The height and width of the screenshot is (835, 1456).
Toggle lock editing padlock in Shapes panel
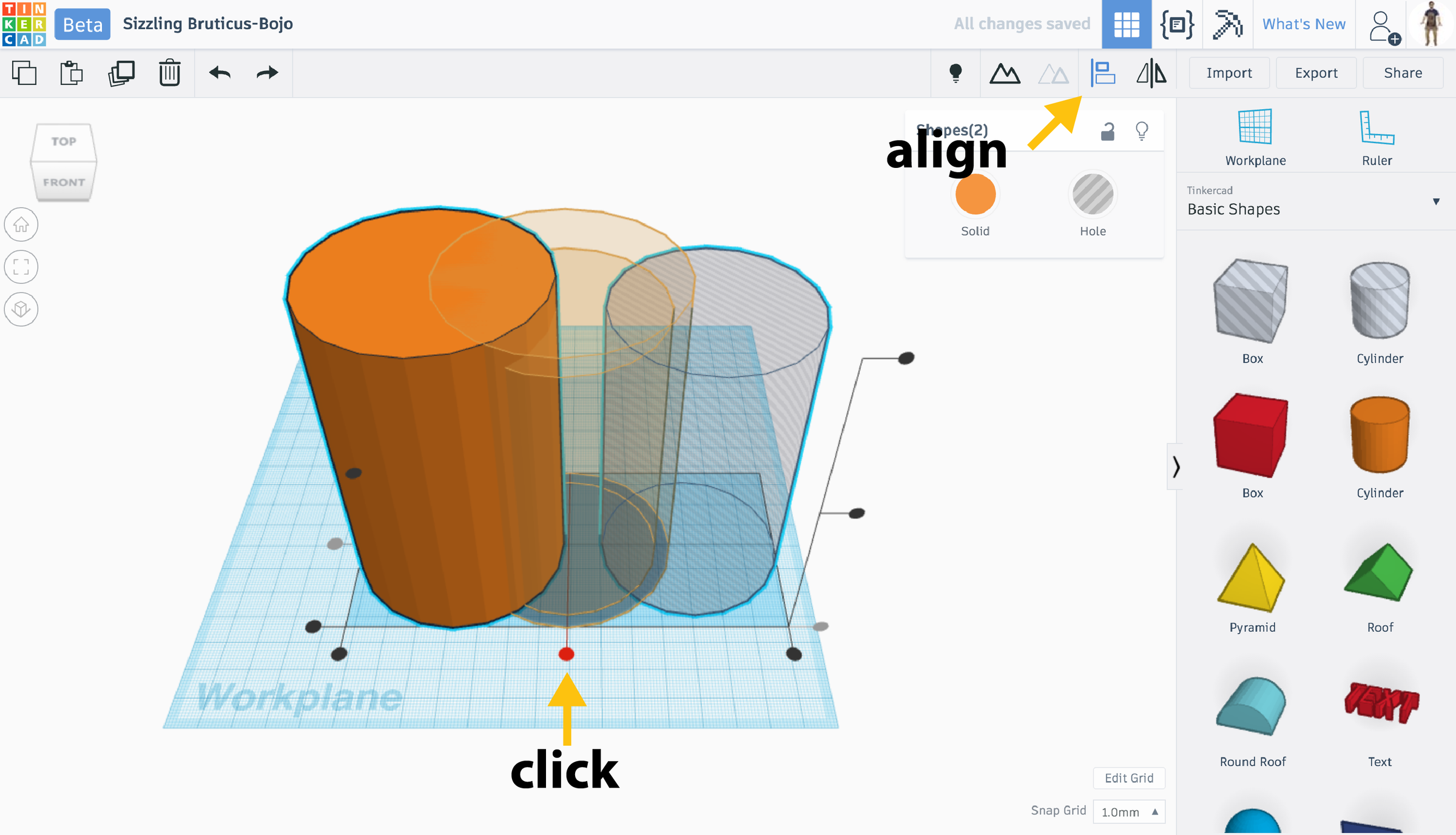[x=1108, y=131]
